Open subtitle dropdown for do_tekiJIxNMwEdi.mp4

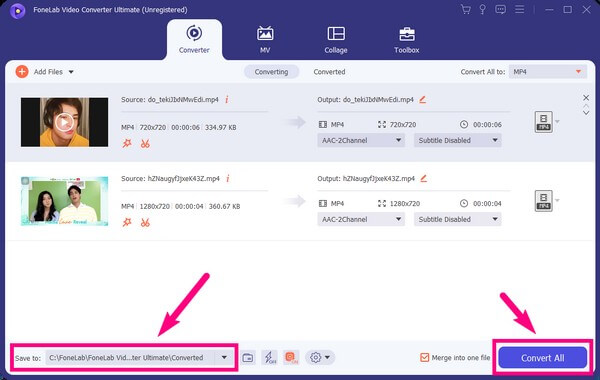pos(458,140)
